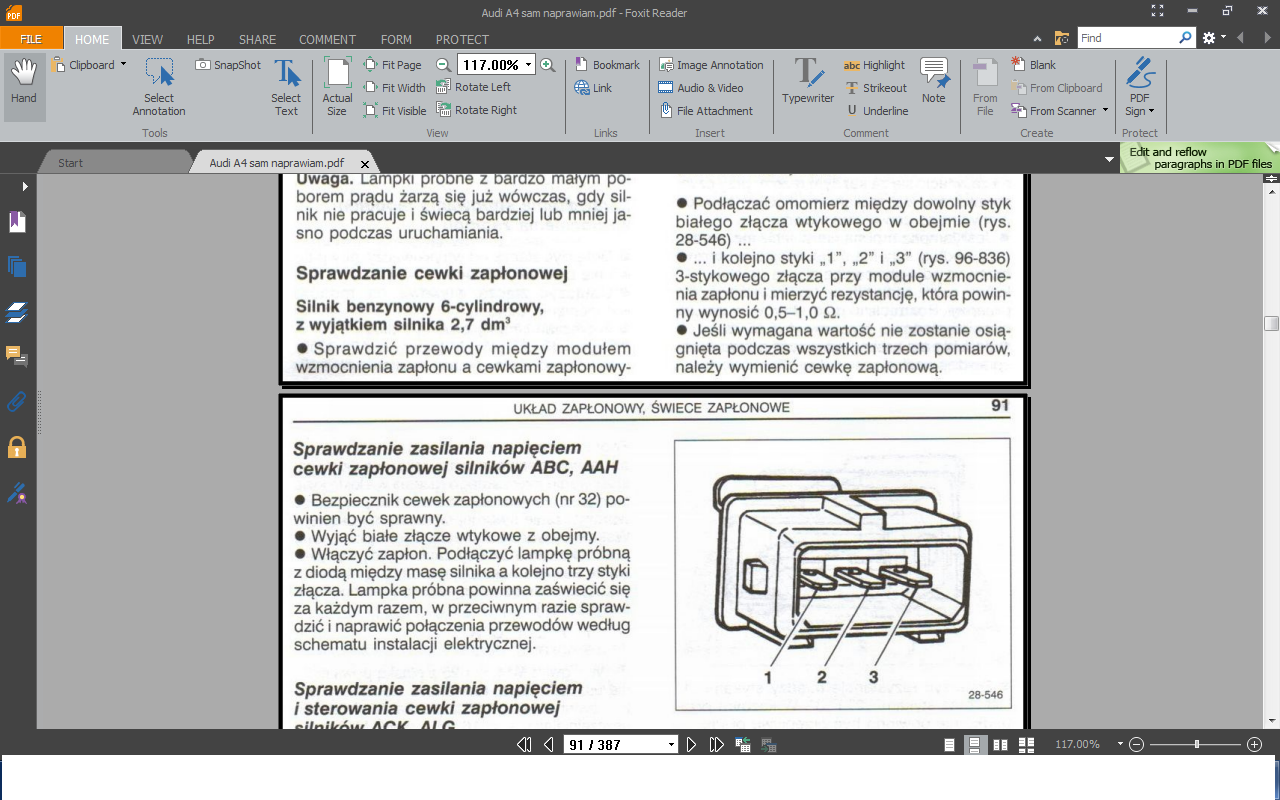The image size is (1280, 800).
Task: Open the bookmarks panel in left sidebar
Action: pyautogui.click(x=16, y=222)
